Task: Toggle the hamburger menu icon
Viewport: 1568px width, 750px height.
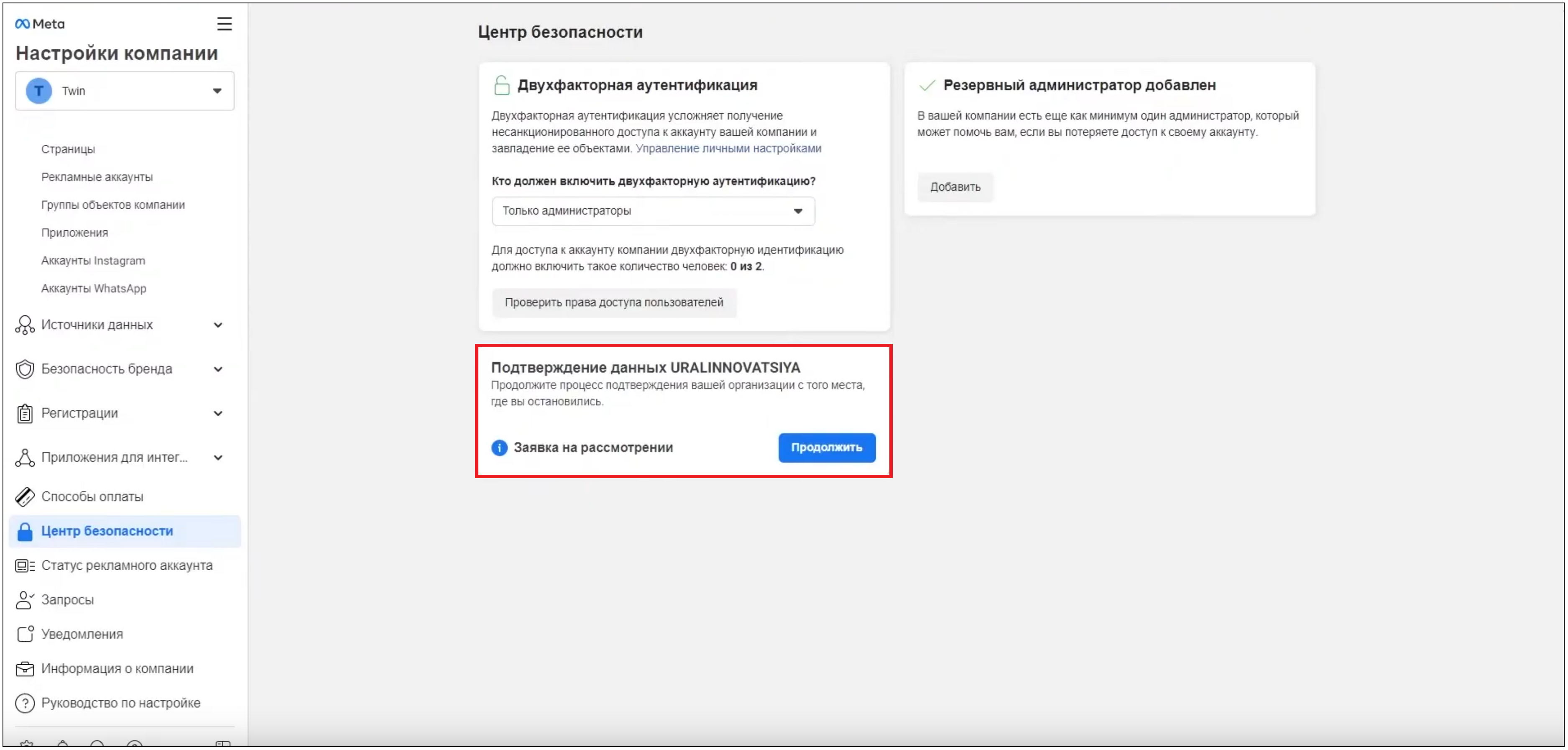Action: (x=225, y=24)
